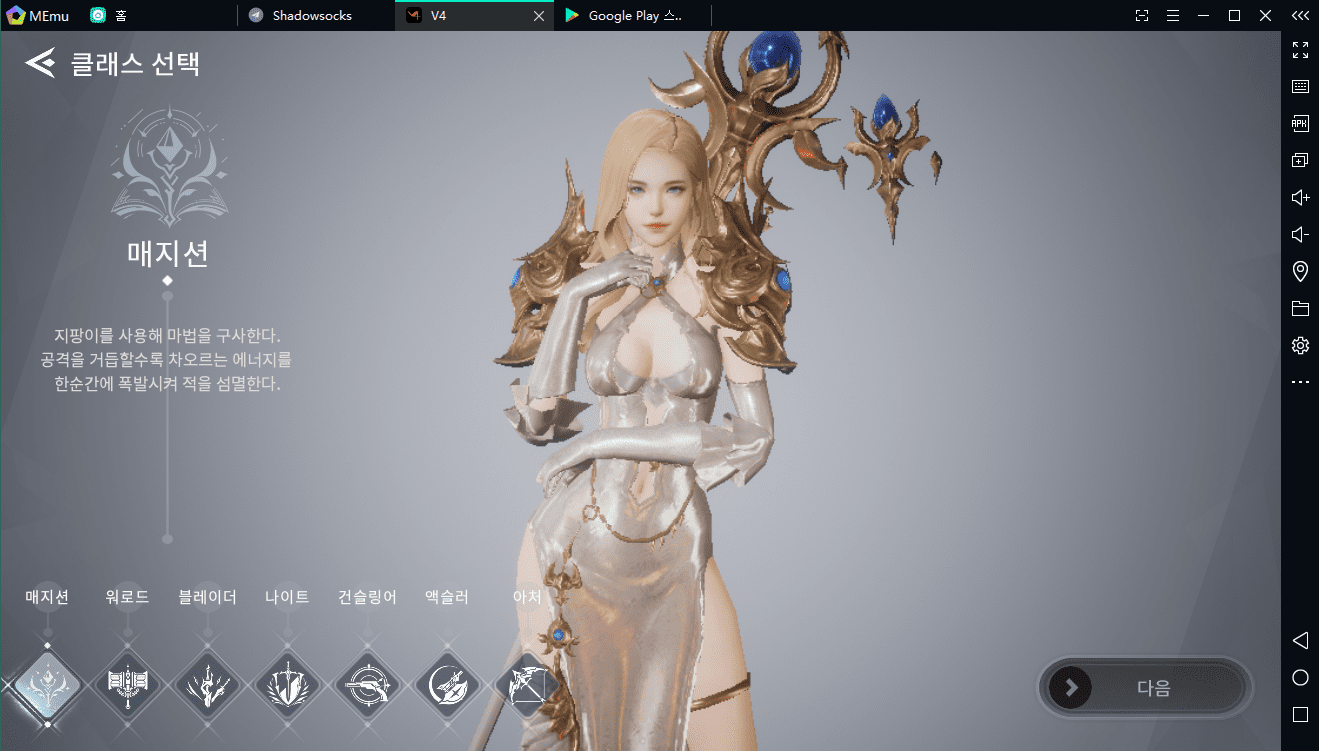Image resolution: width=1319 pixels, height=751 pixels.
Task: Click the MEmu logo in title bar
Action: tap(16, 15)
